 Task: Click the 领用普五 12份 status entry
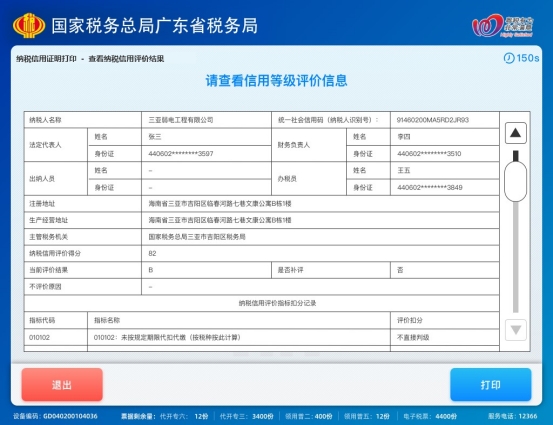coord(367,416)
